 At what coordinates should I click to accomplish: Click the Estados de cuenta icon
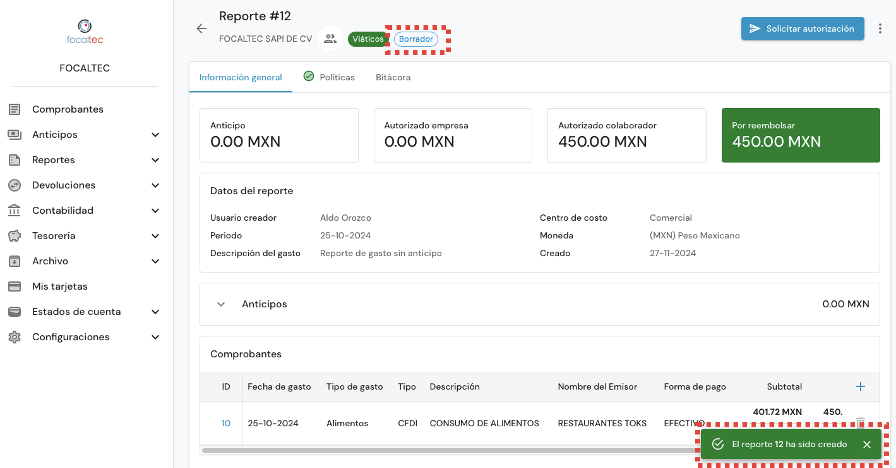click(14, 311)
